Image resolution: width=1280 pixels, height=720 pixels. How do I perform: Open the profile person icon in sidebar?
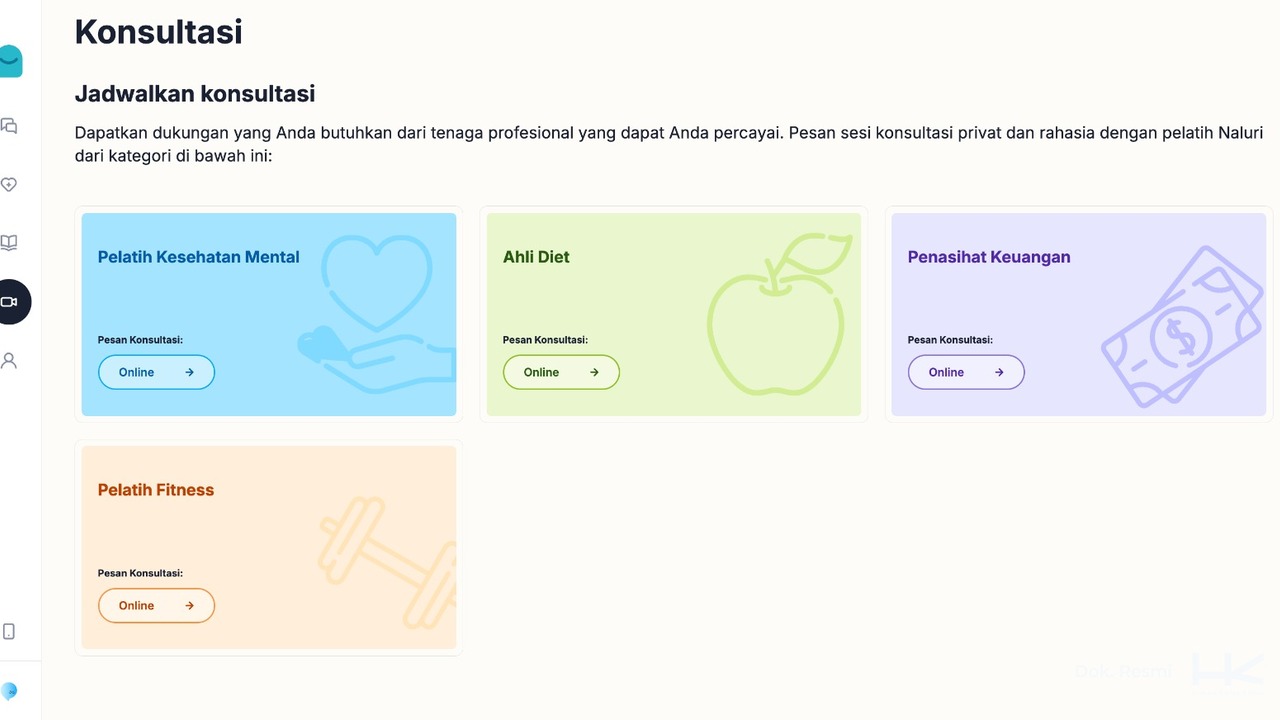point(9,361)
